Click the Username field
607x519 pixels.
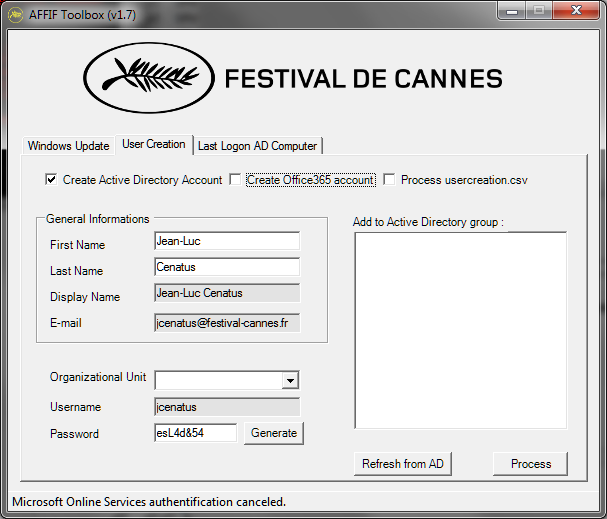[x=227, y=407]
